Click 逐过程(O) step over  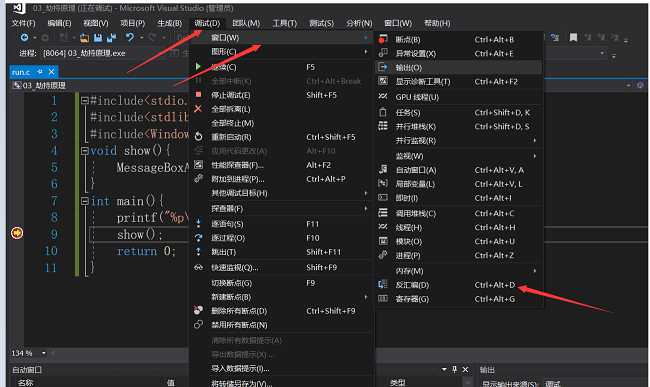[281, 238]
